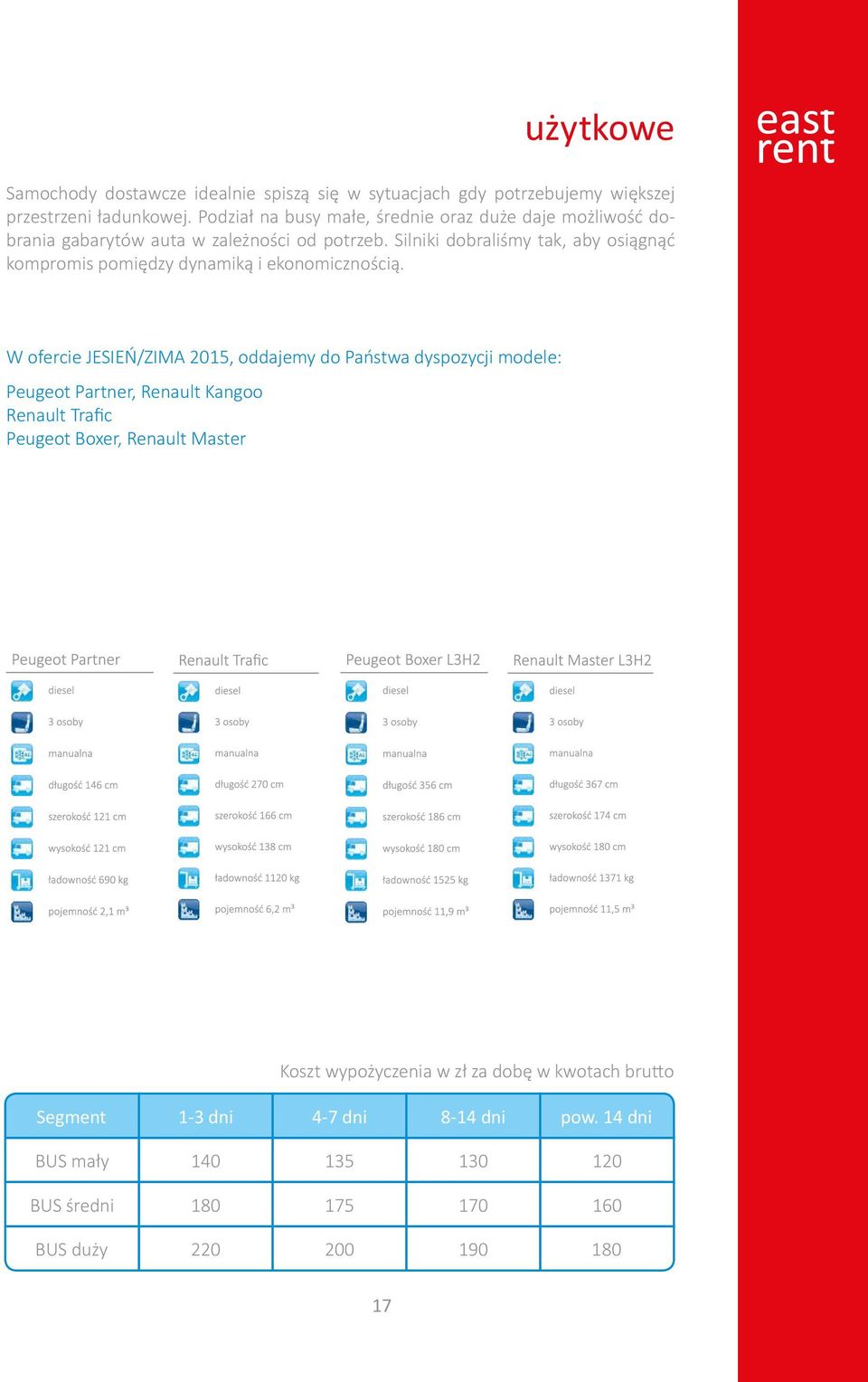Click the capacity icon next to pojemność 11,5 m³
868x1382 pixels.
coord(524,910)
